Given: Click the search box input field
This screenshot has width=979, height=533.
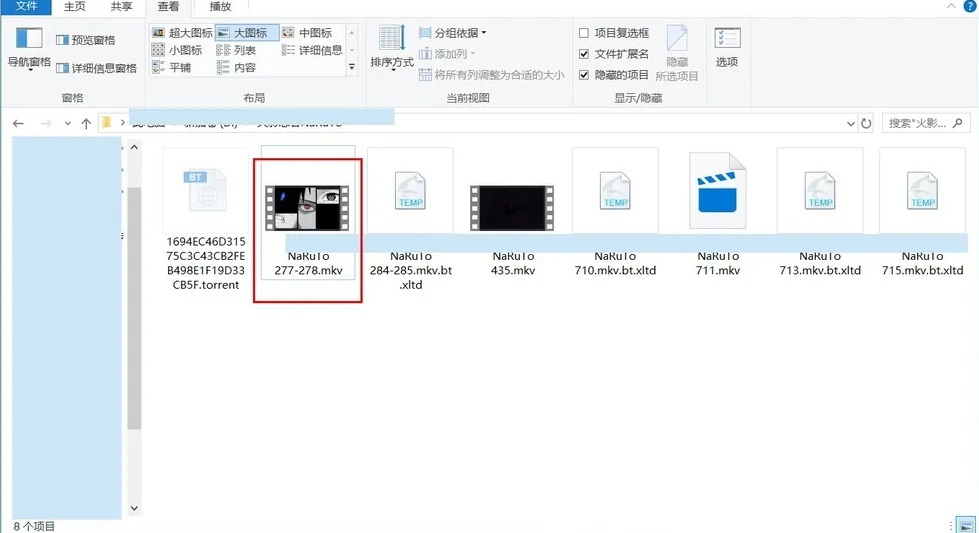Looking at the screenshot, I should [x=915, y=123].
